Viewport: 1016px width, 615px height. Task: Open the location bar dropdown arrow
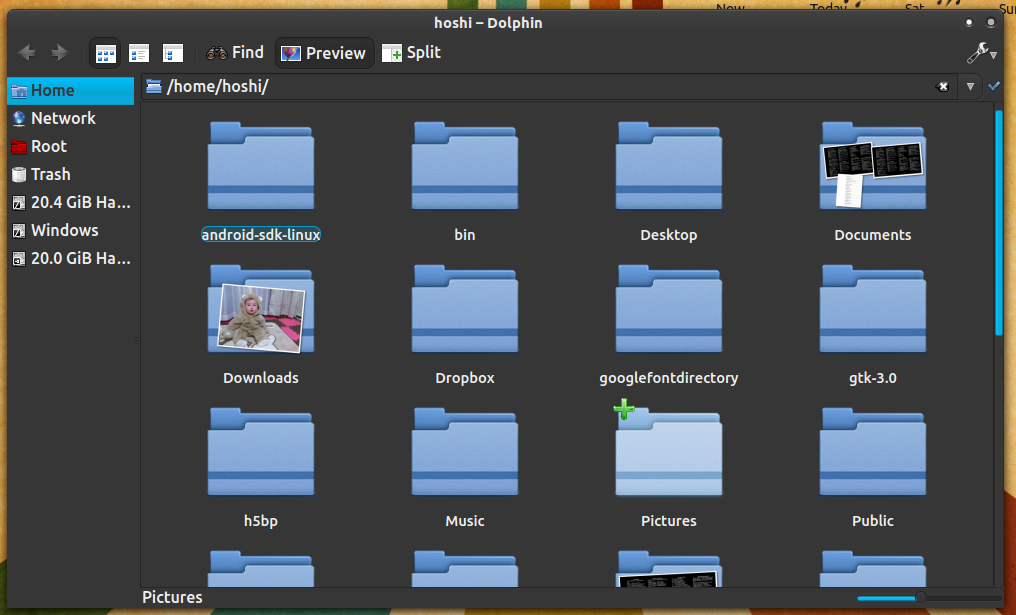point(969,86)
